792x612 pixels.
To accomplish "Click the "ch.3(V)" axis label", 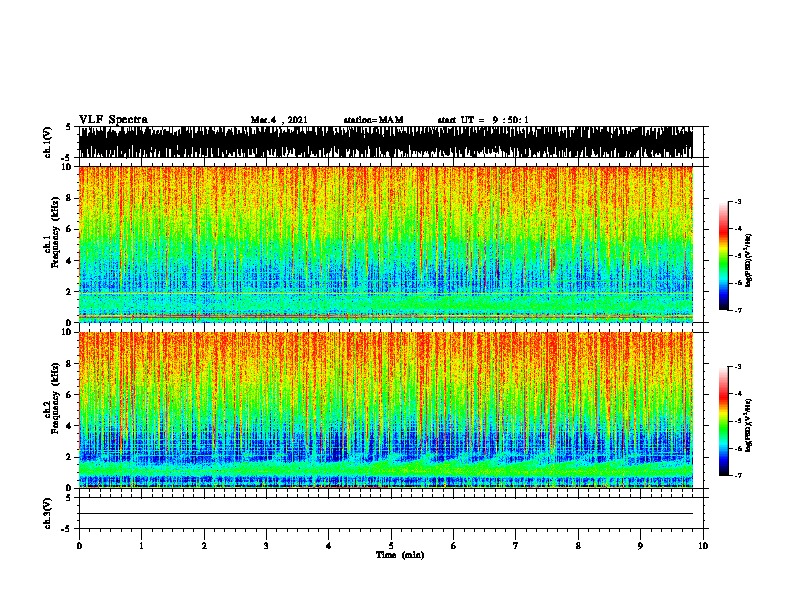I will pos(48,513).
